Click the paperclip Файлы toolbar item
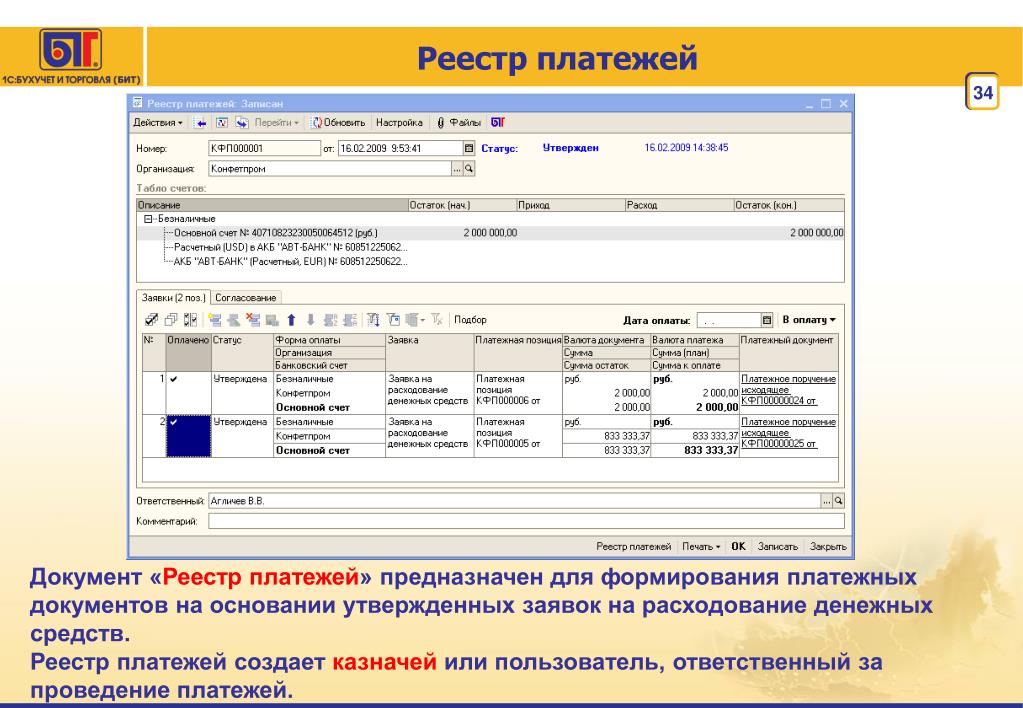 pyautogui.click(x=459, y=123)
